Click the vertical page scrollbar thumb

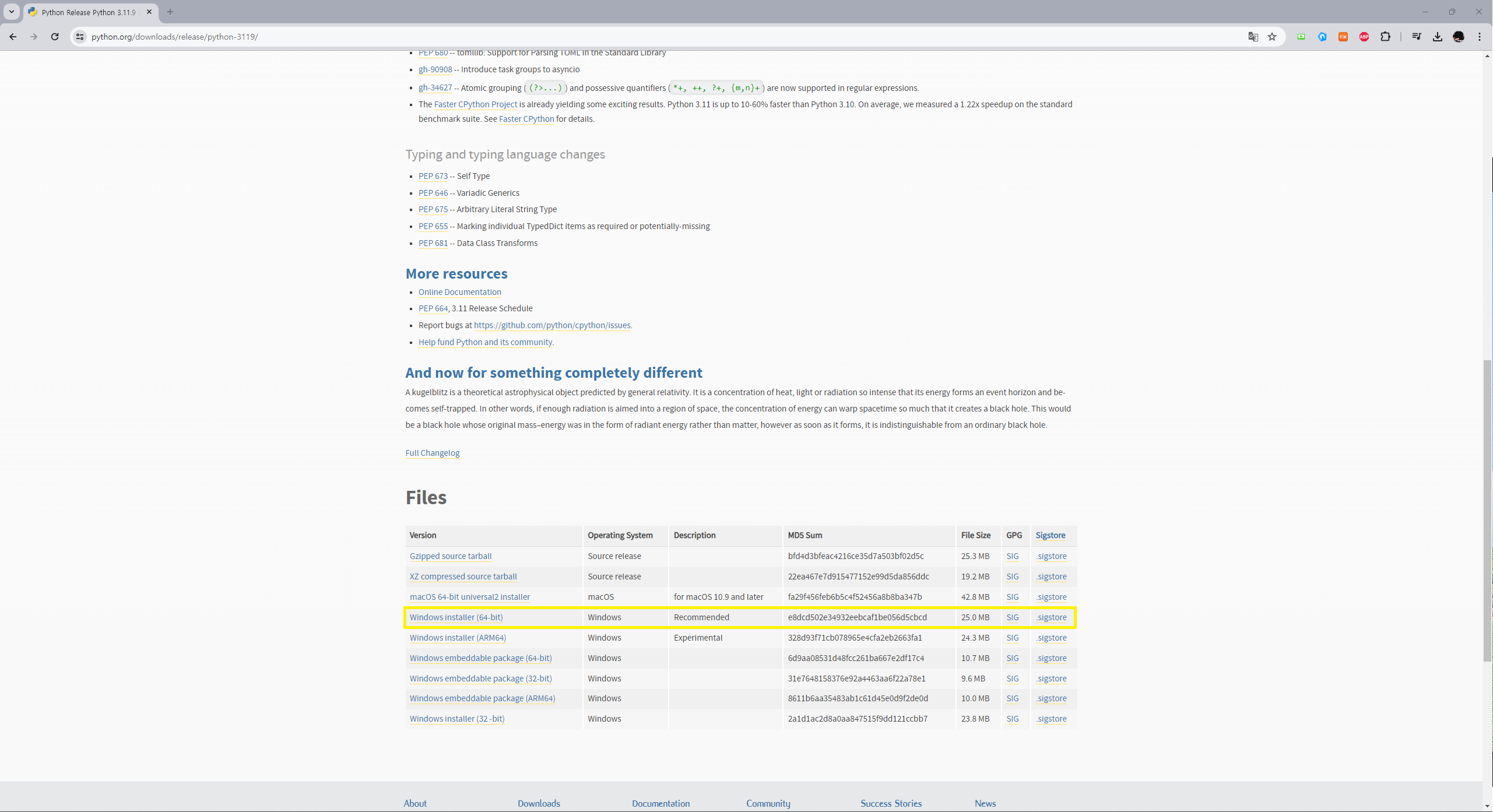[1487, 510]
